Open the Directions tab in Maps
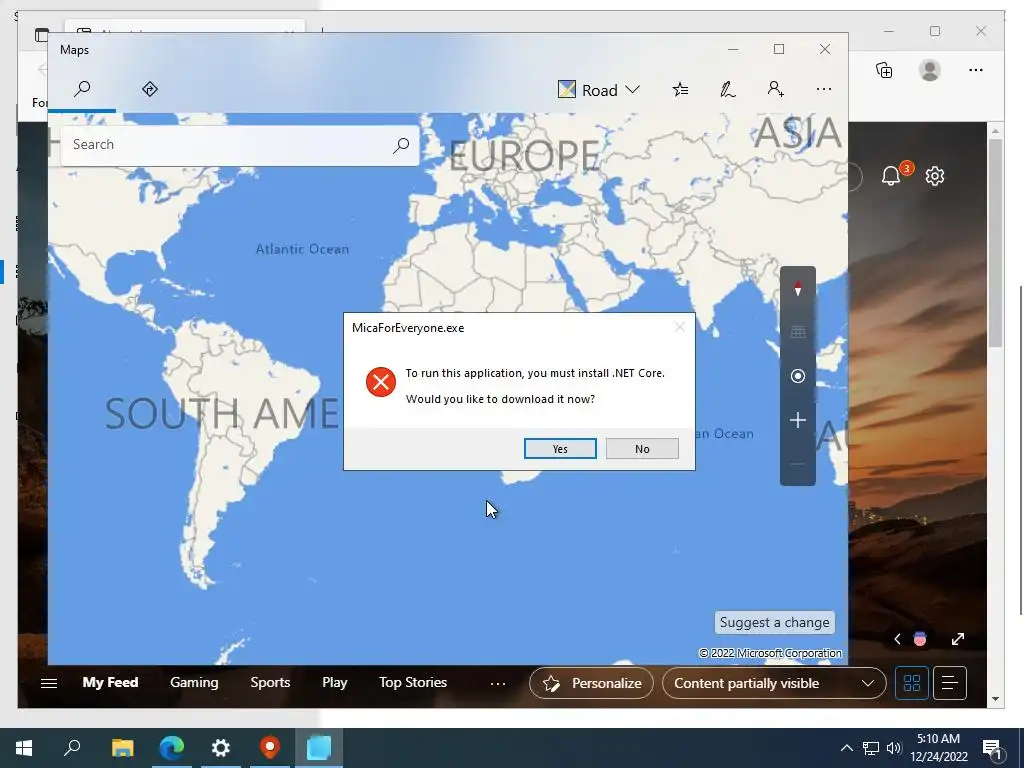Image resolution: width=1024 pixels, height=768 pixels. pyautogui.click(x=150, y=89)
